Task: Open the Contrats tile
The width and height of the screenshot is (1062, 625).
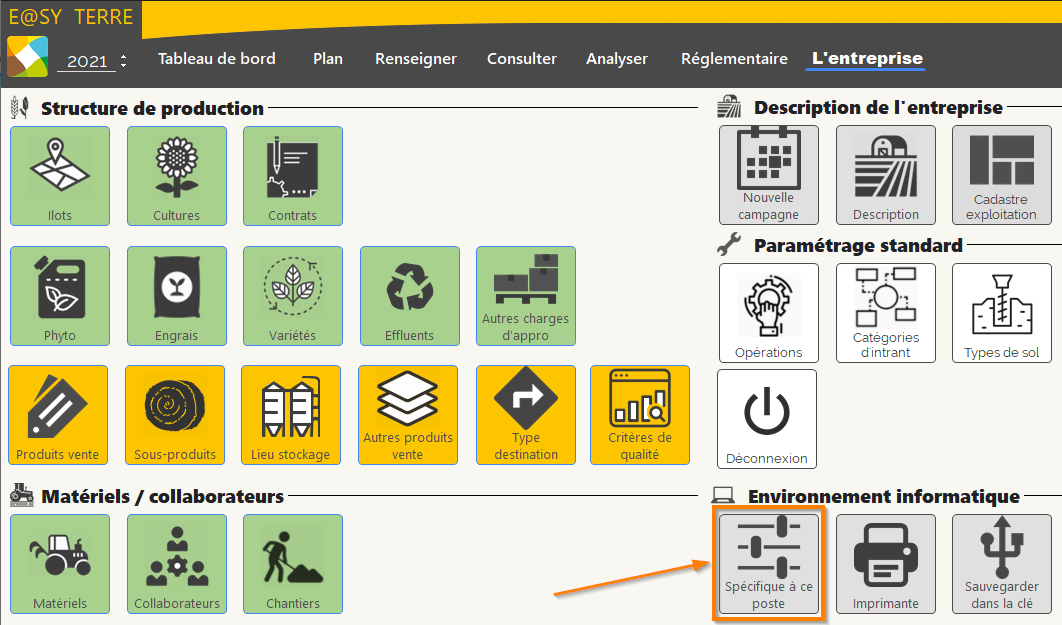Action: coord(293,176)
